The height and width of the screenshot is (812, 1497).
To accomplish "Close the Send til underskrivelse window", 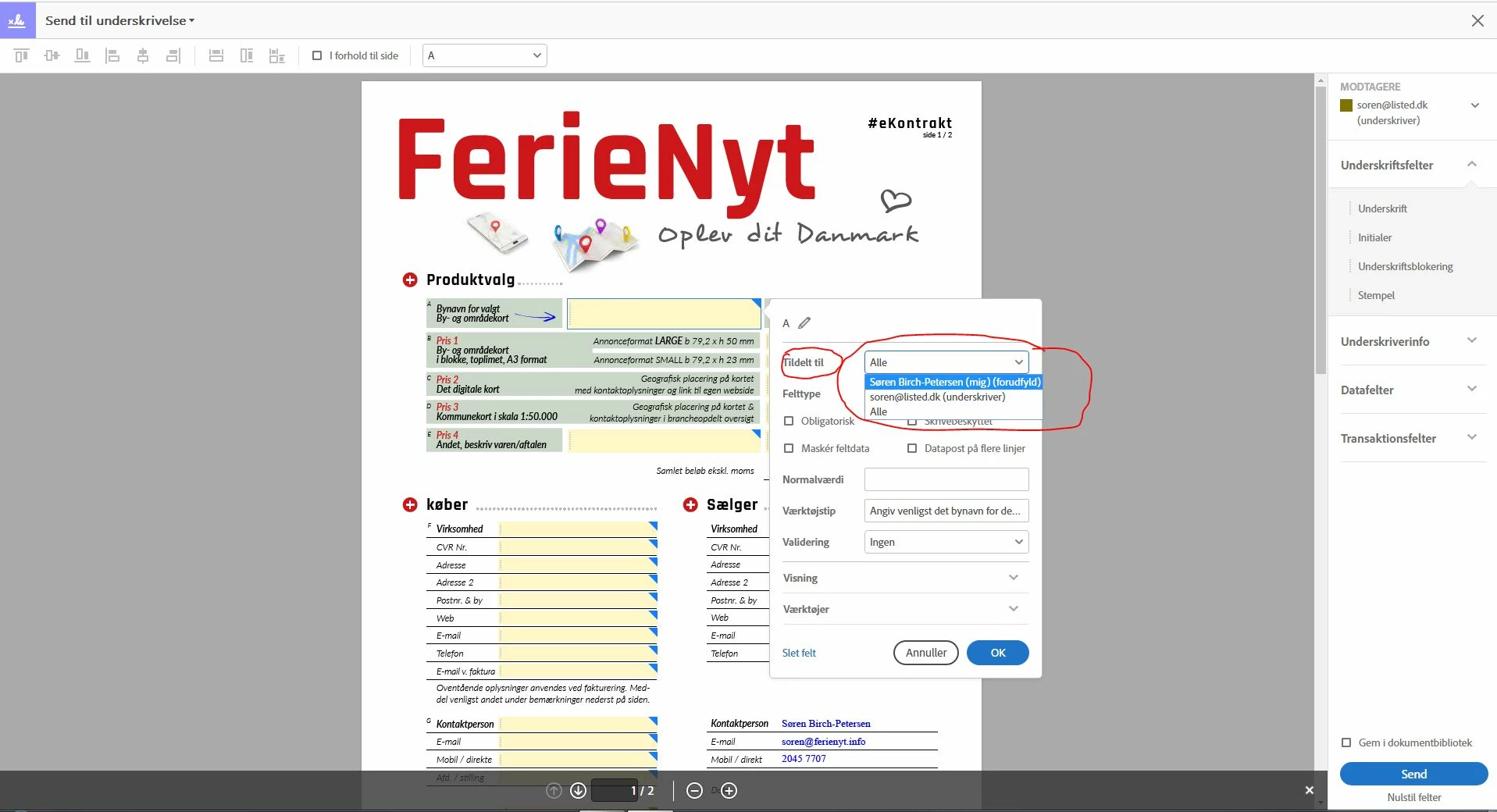I will tap(1477, 21).
